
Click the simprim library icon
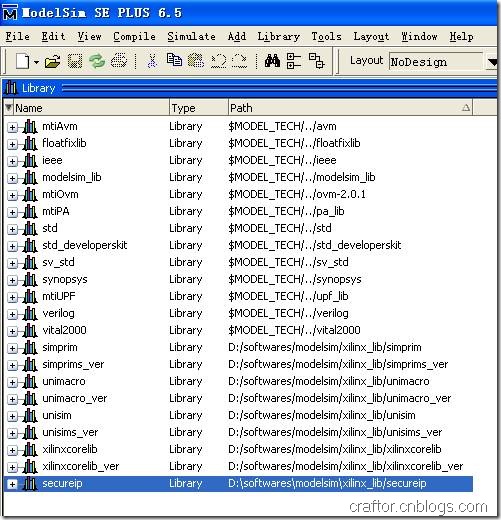(x=30, y=347)
